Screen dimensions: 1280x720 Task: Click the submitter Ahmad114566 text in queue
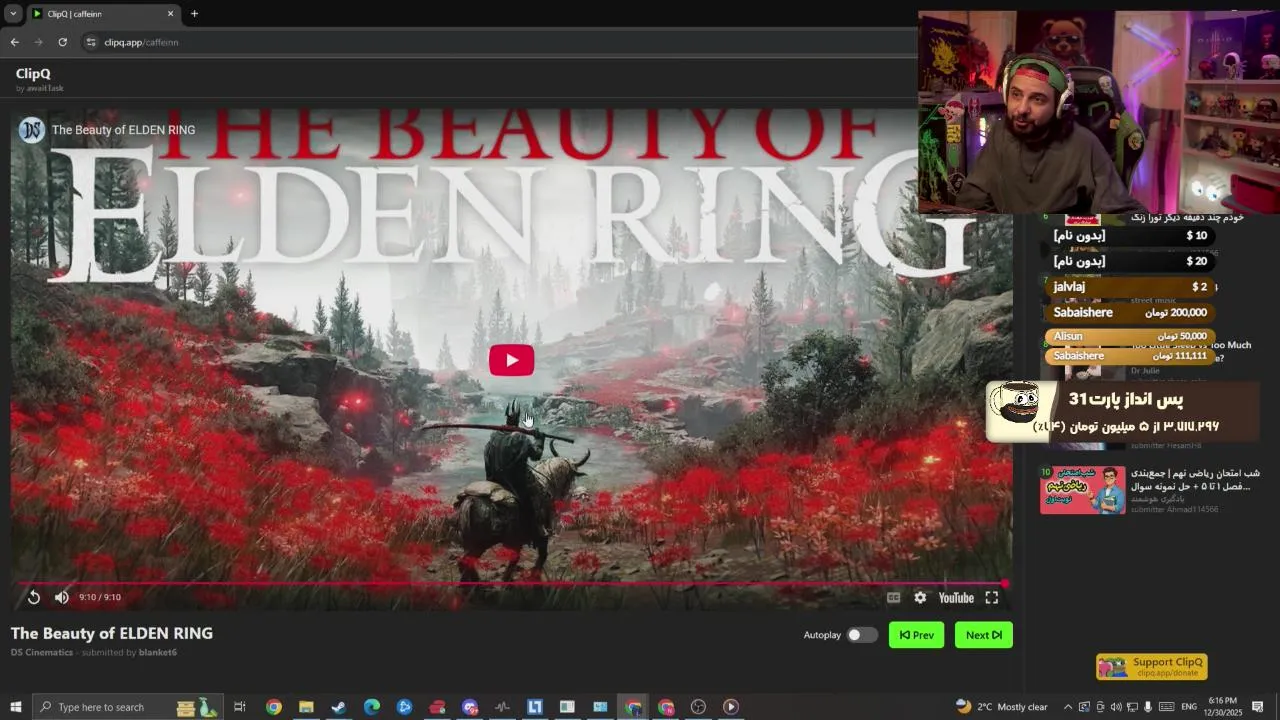point(1174,509)
